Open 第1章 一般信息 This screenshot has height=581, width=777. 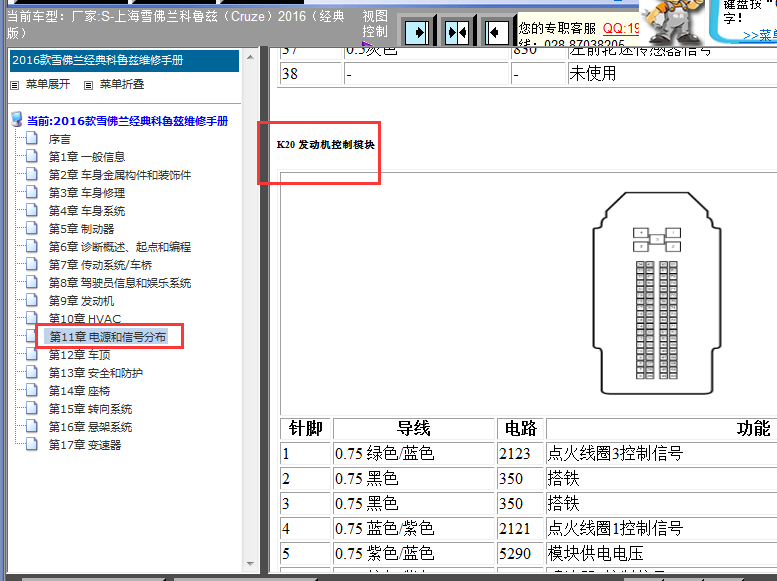[x=87, y=157]
